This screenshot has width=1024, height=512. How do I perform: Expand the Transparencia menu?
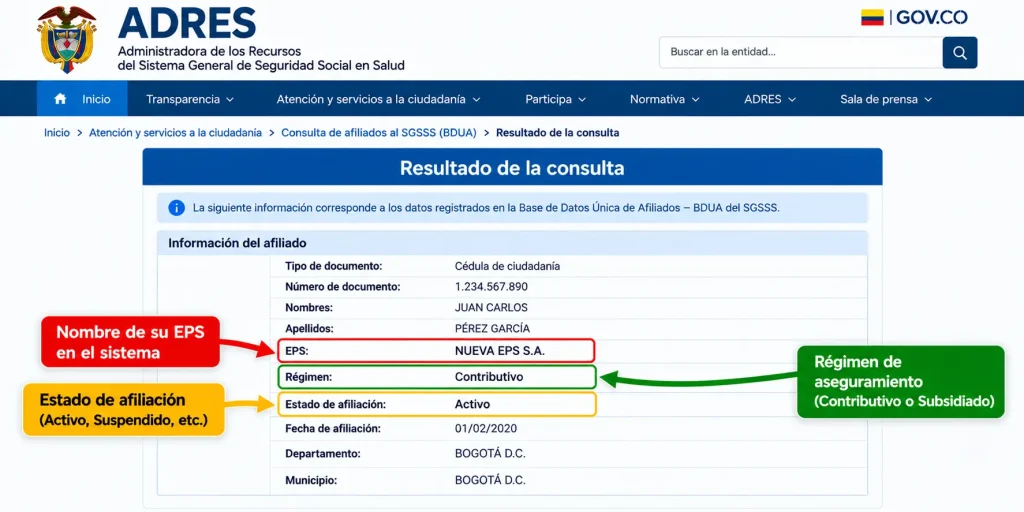coord(189,99)
